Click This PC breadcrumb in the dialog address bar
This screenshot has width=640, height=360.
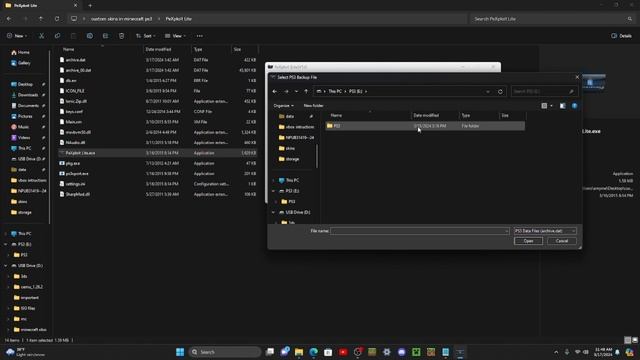click(335, 91)
